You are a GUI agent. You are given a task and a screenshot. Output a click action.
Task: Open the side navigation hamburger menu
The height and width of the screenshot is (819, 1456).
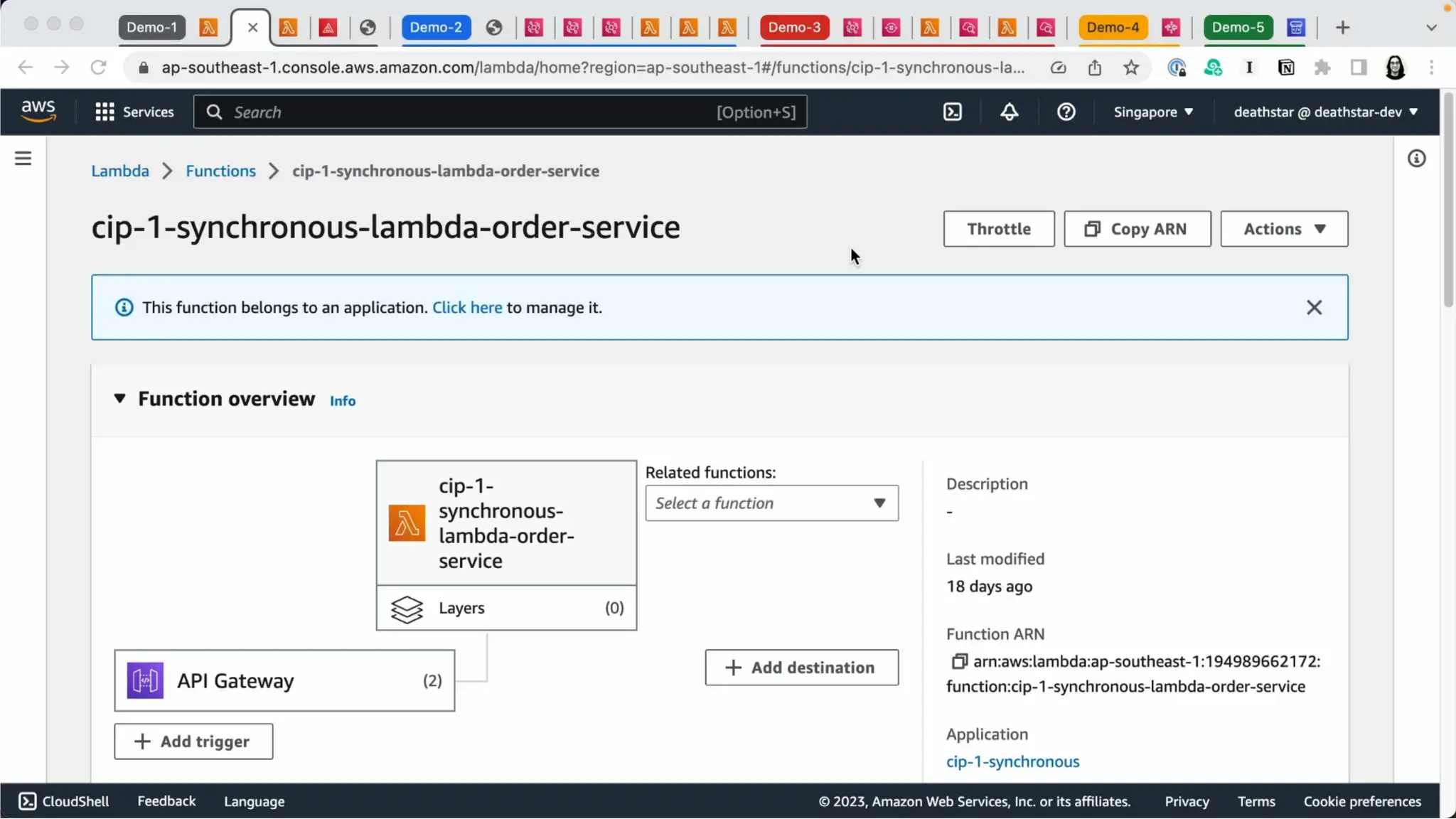(x=23, y=159)
